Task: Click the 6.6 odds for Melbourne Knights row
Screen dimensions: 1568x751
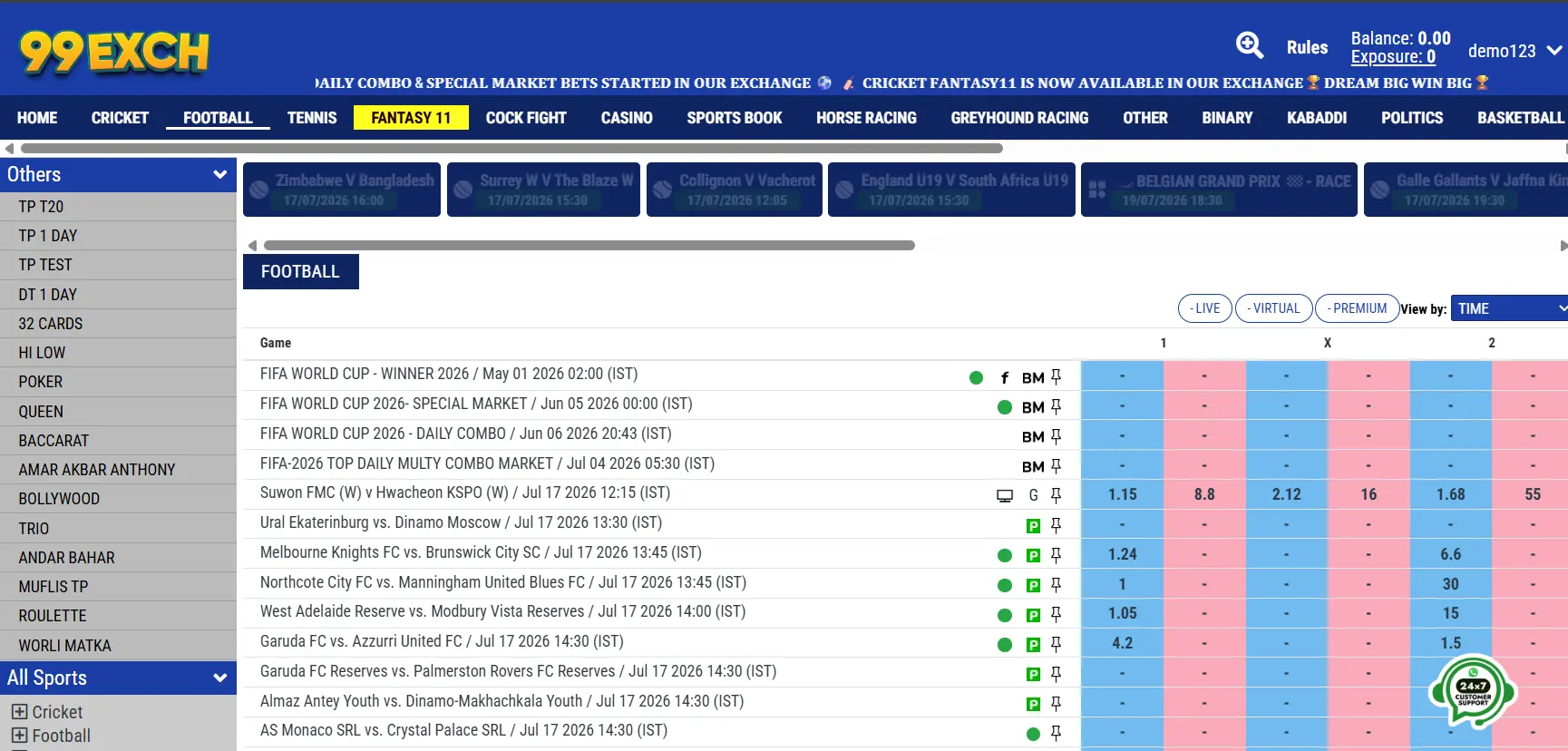Action: [1450, 554]
